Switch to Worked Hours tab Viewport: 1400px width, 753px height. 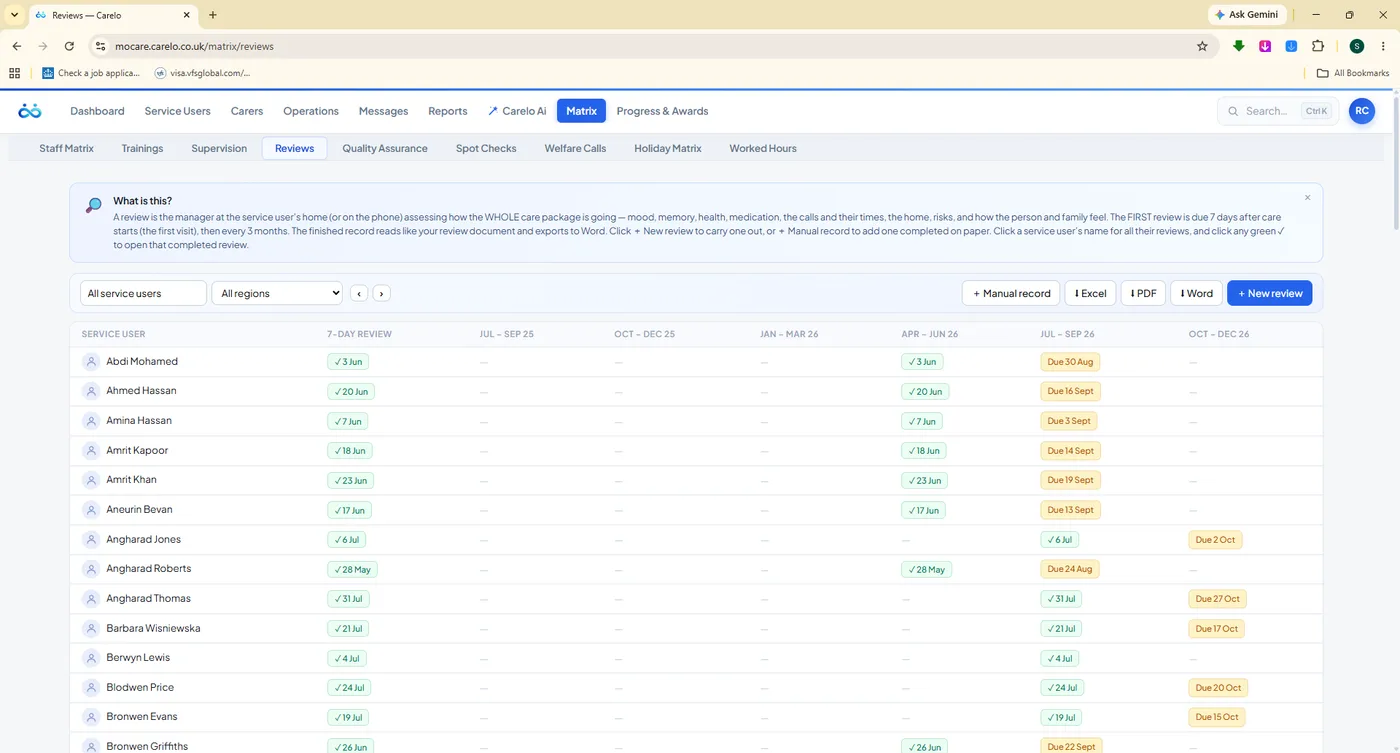click(x=763, y=148)
